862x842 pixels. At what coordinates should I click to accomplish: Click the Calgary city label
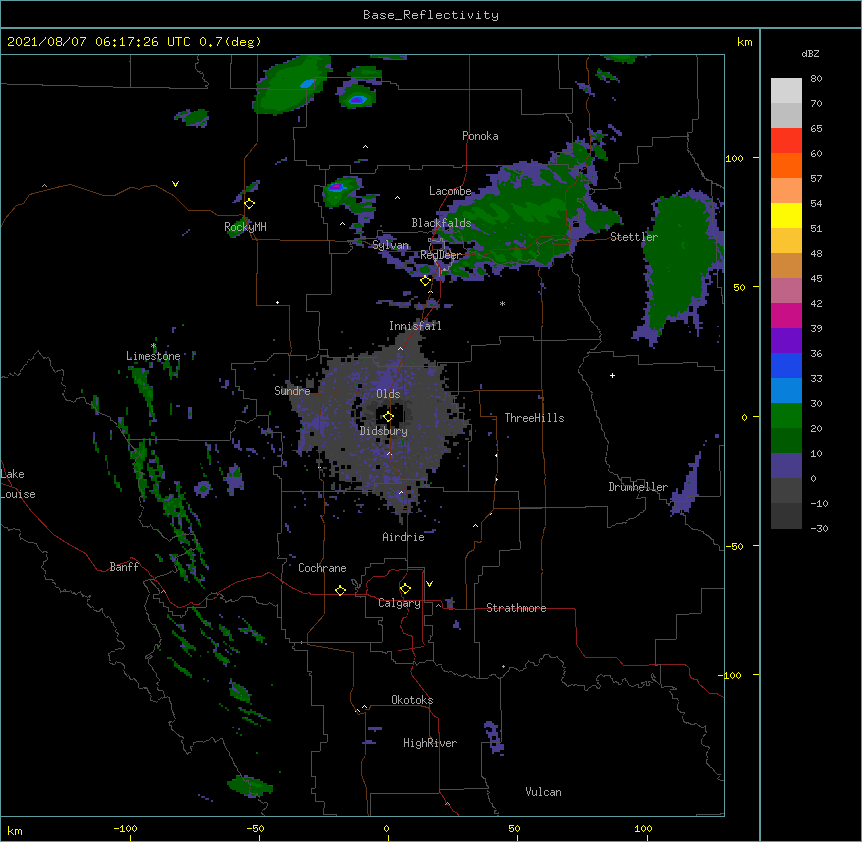(x=399, y=603)
